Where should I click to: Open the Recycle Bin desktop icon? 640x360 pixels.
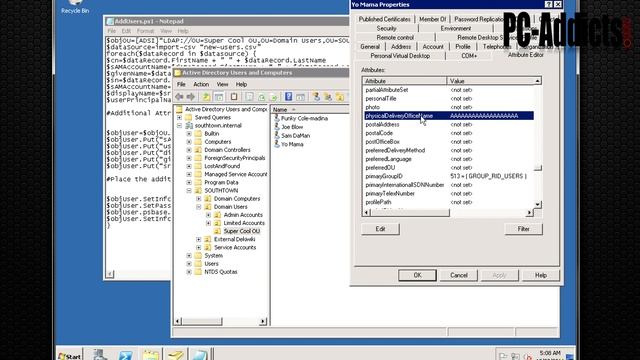pyautogui.click(x=75, y=7)
